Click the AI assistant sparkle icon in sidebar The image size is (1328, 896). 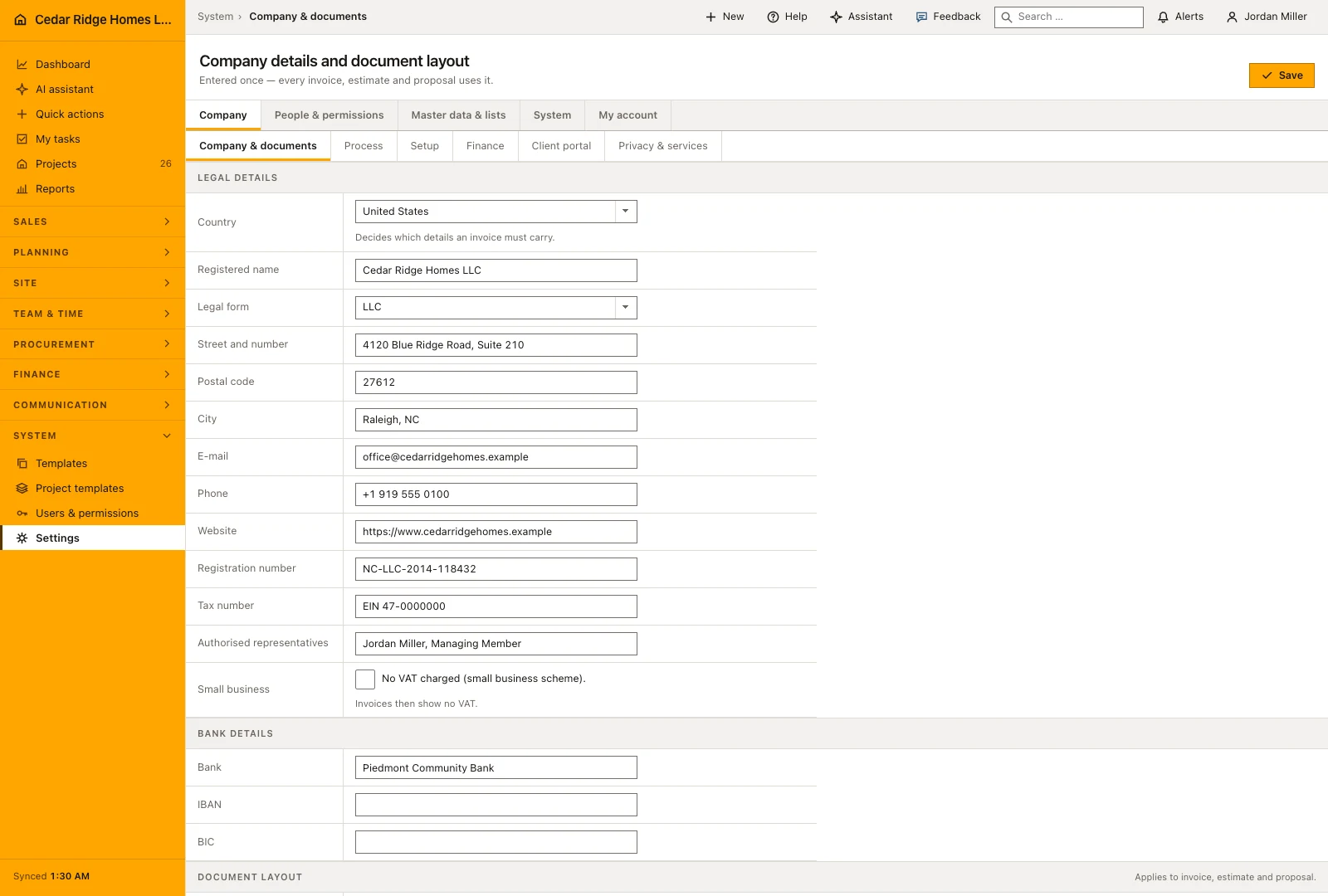point(22,90)
